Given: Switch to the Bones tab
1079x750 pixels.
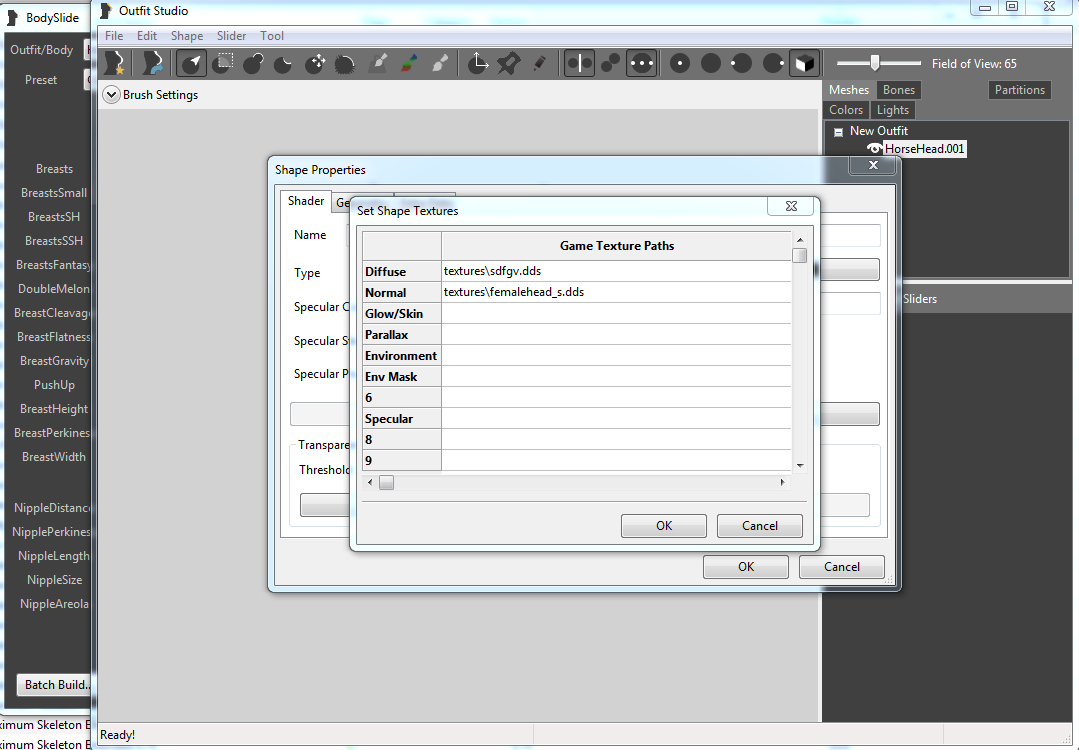Looking at the screenshot, I should click(899, 90).
